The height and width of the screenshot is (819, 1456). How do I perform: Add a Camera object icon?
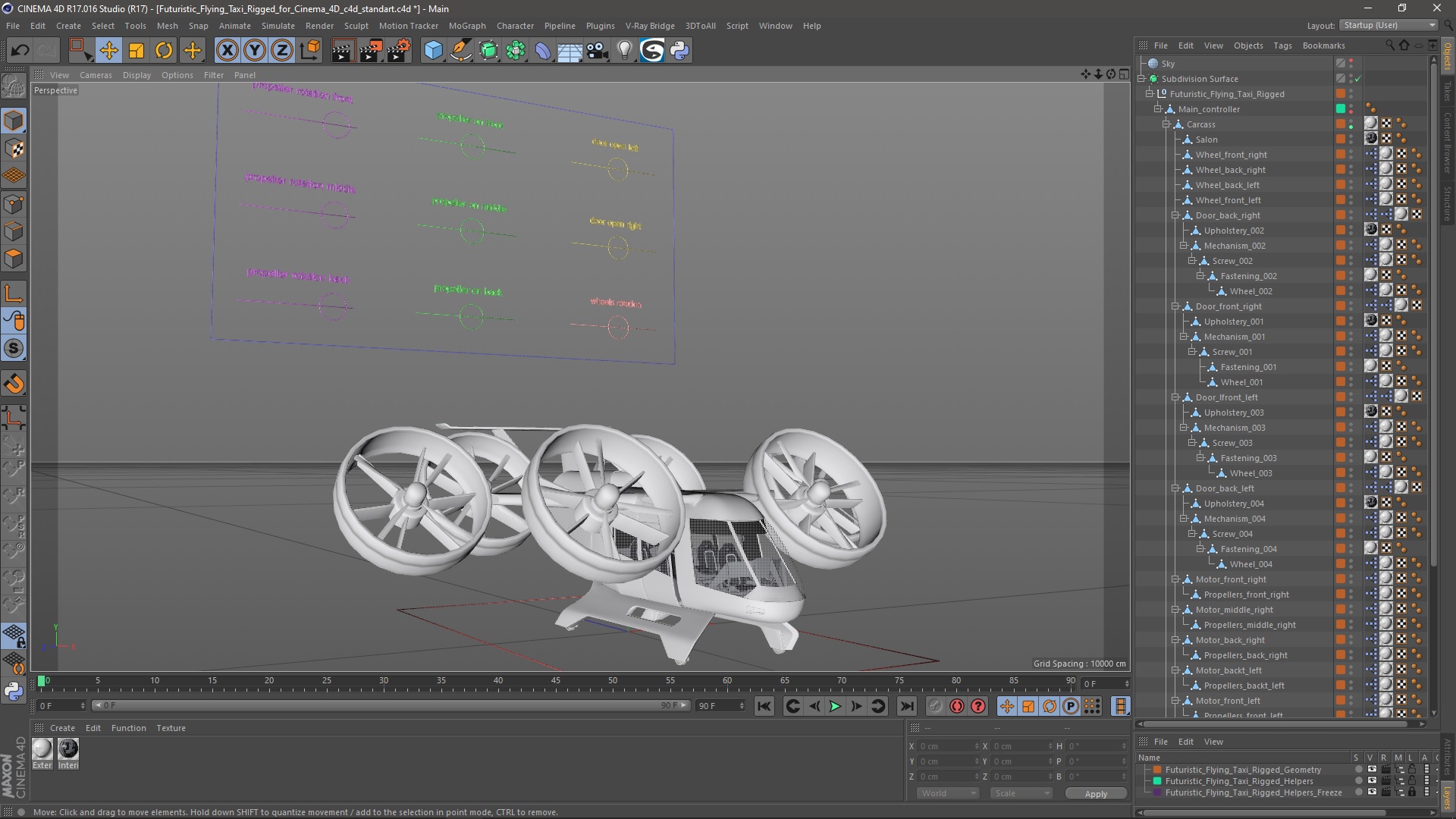(x=598, y=51)
